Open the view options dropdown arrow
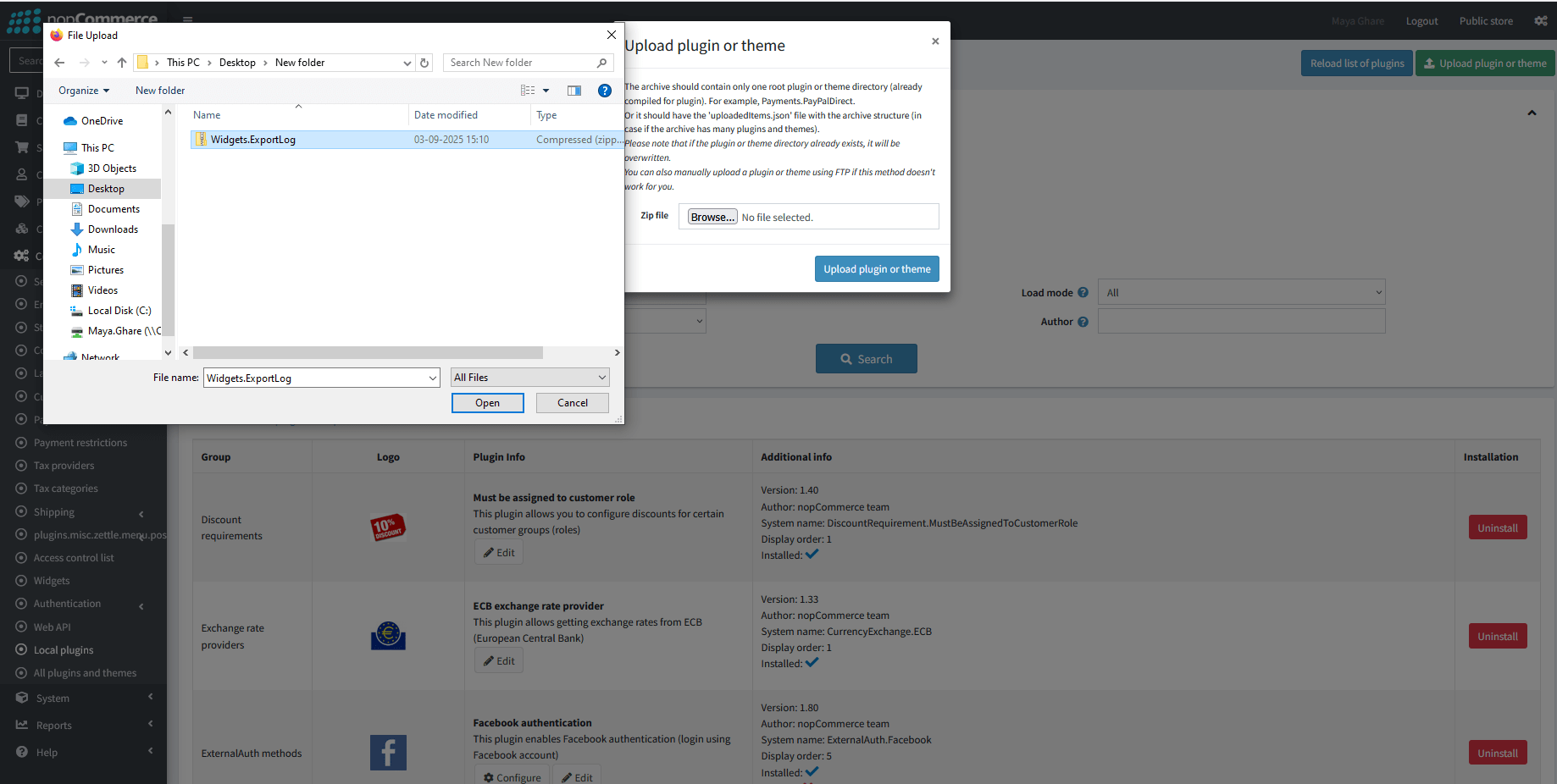 [546, 91]
